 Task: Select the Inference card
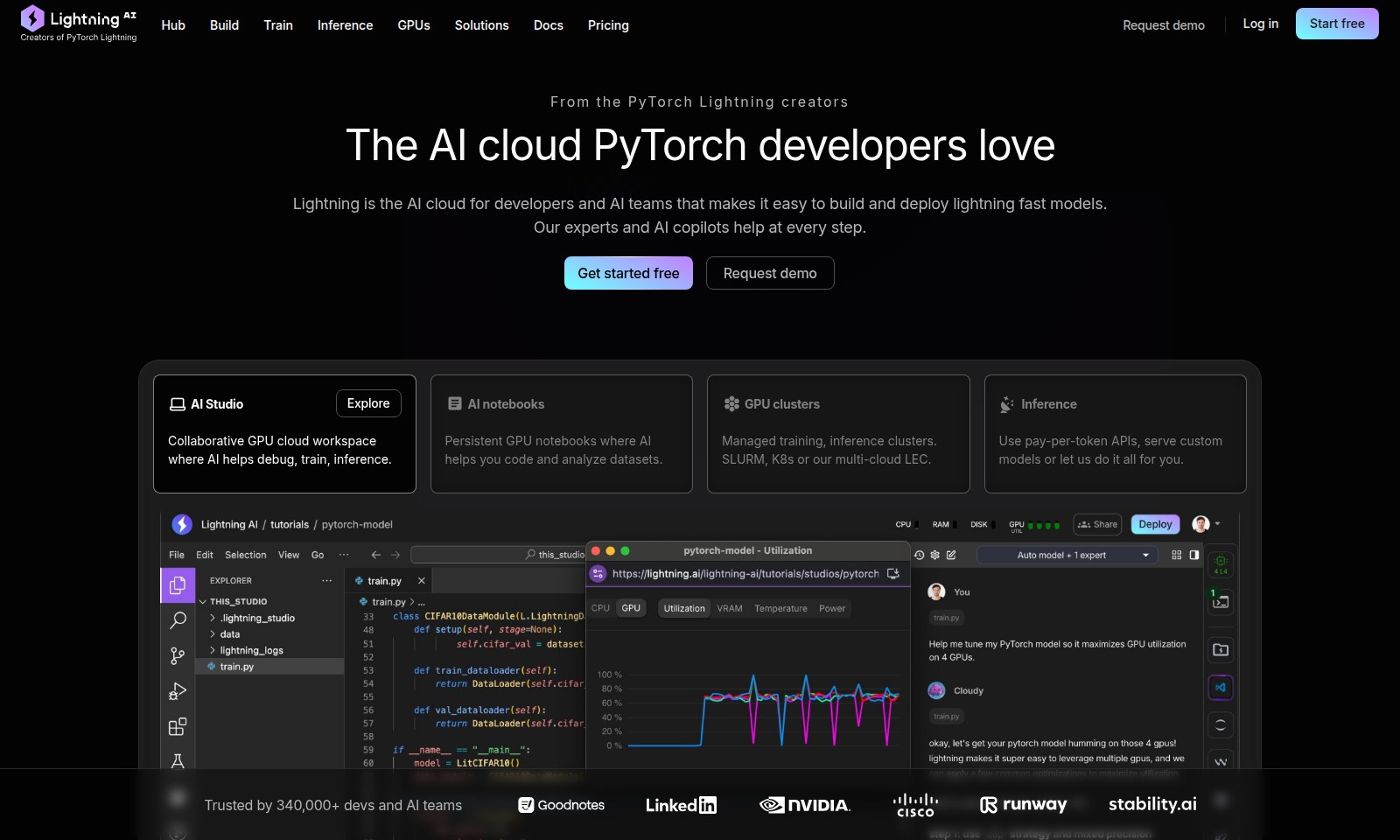point(1116,434)
